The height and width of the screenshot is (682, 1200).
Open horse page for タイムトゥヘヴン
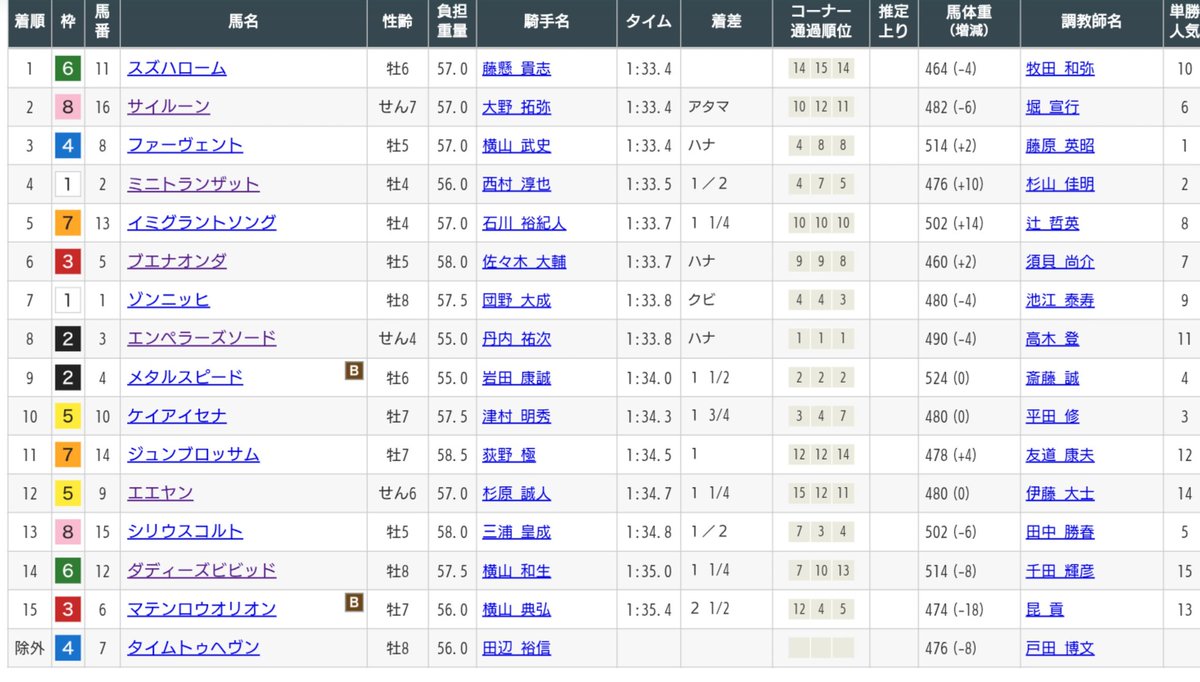193,648
